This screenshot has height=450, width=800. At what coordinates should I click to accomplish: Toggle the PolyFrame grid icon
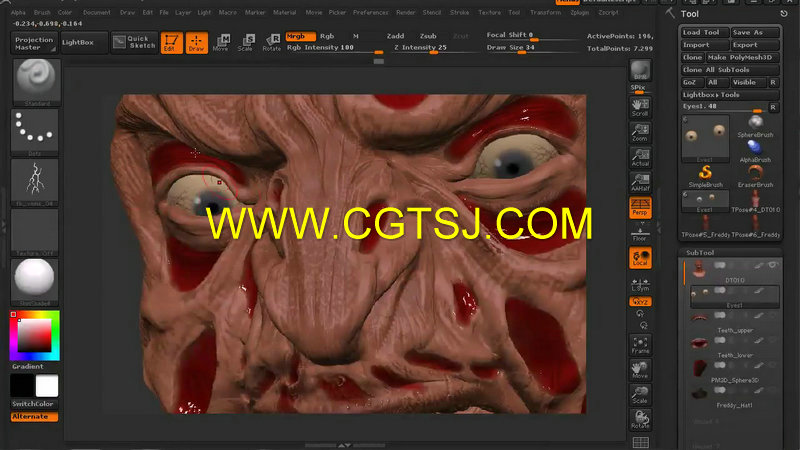(640, 442)
